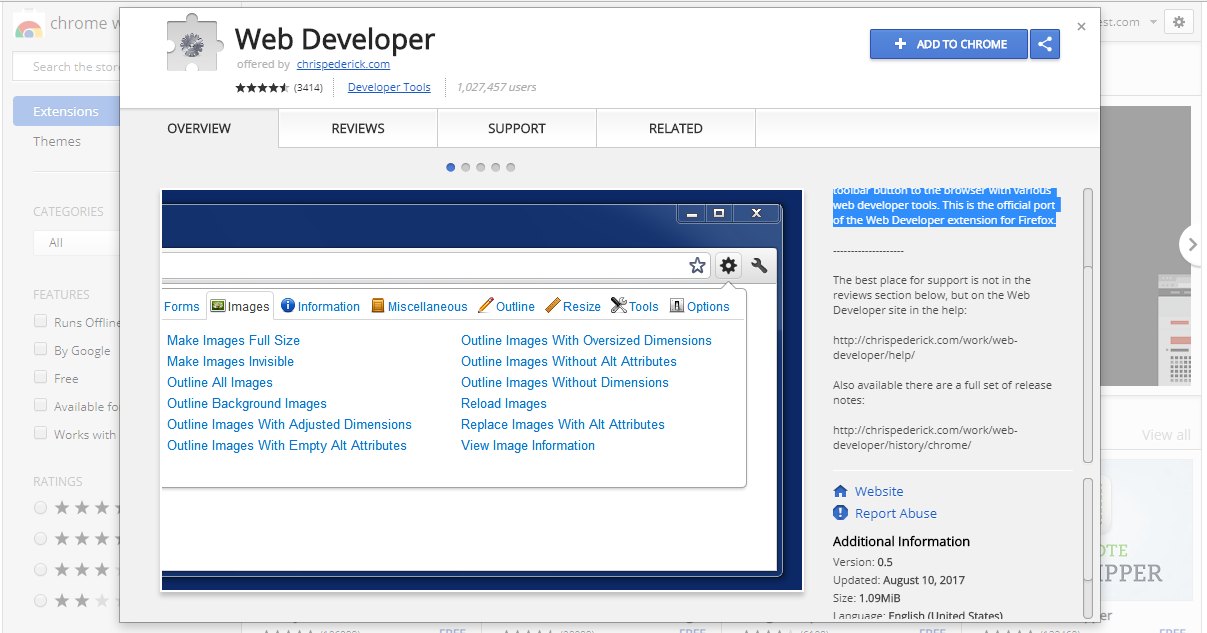Viewport: 1207px width, 633px height.
Task: Click the next arrow at right edge
Action: click(x=1191, y=244)
